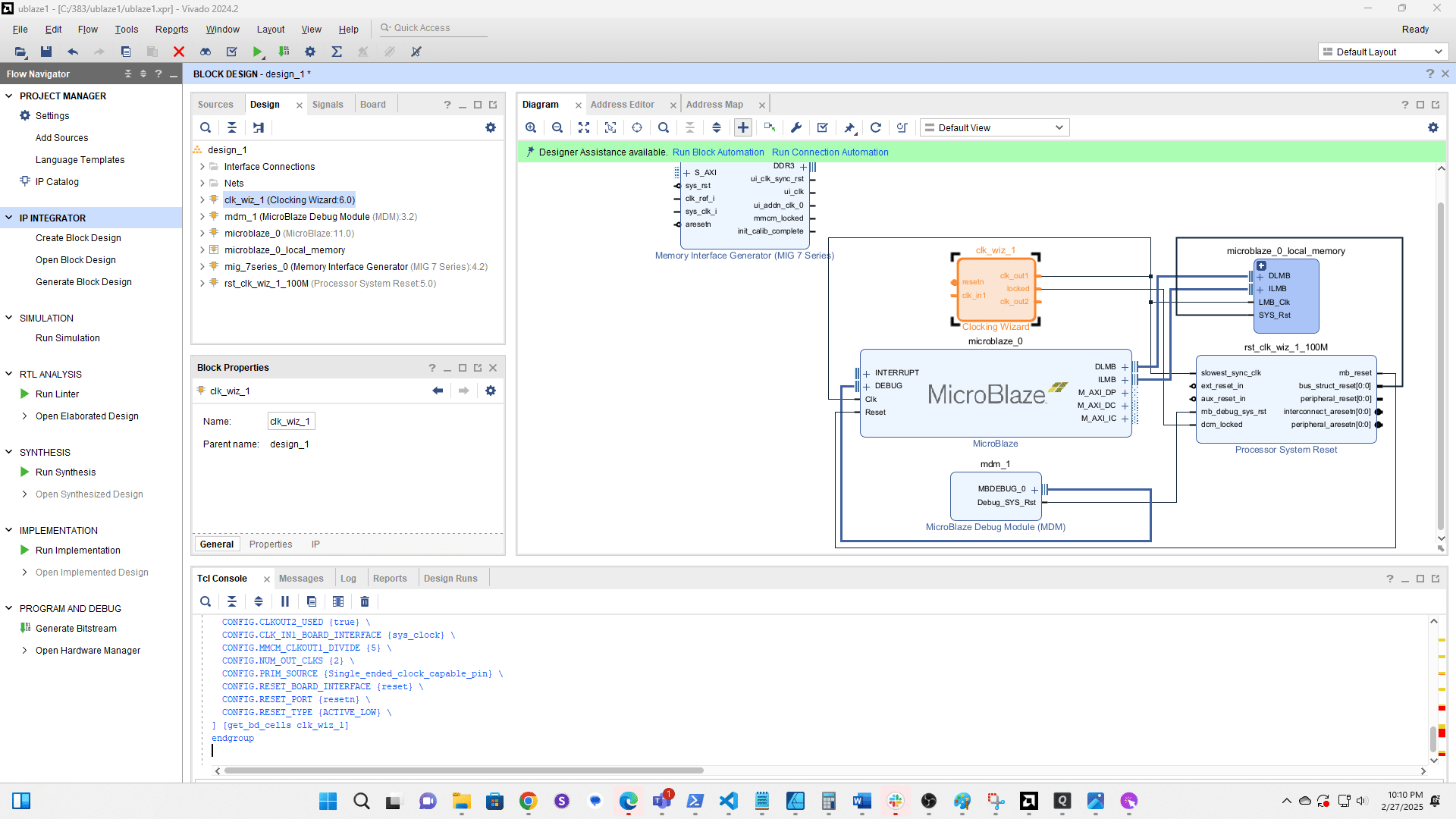Screen dimensions: 1456x819
Task: Expand the mig_7series_0 tree item
Action: pyautogui.click(x=202, y=266)
